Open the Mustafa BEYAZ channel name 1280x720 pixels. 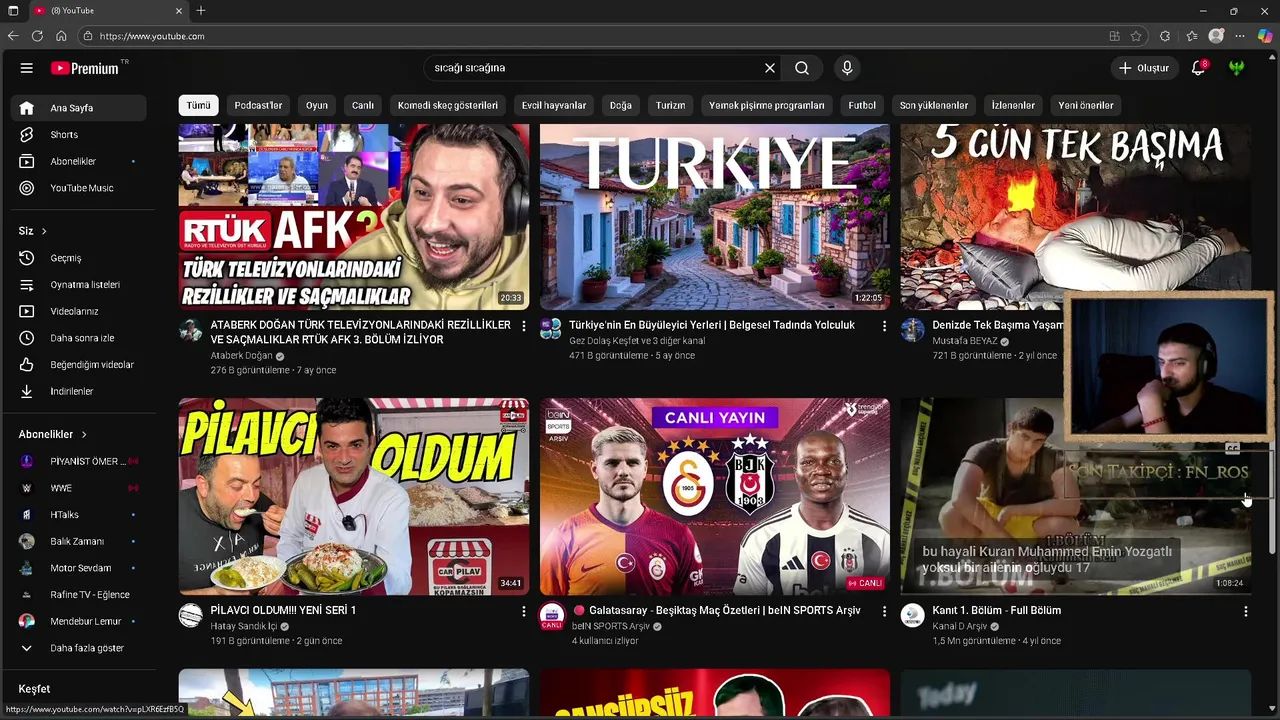click(x=964, y=341)
